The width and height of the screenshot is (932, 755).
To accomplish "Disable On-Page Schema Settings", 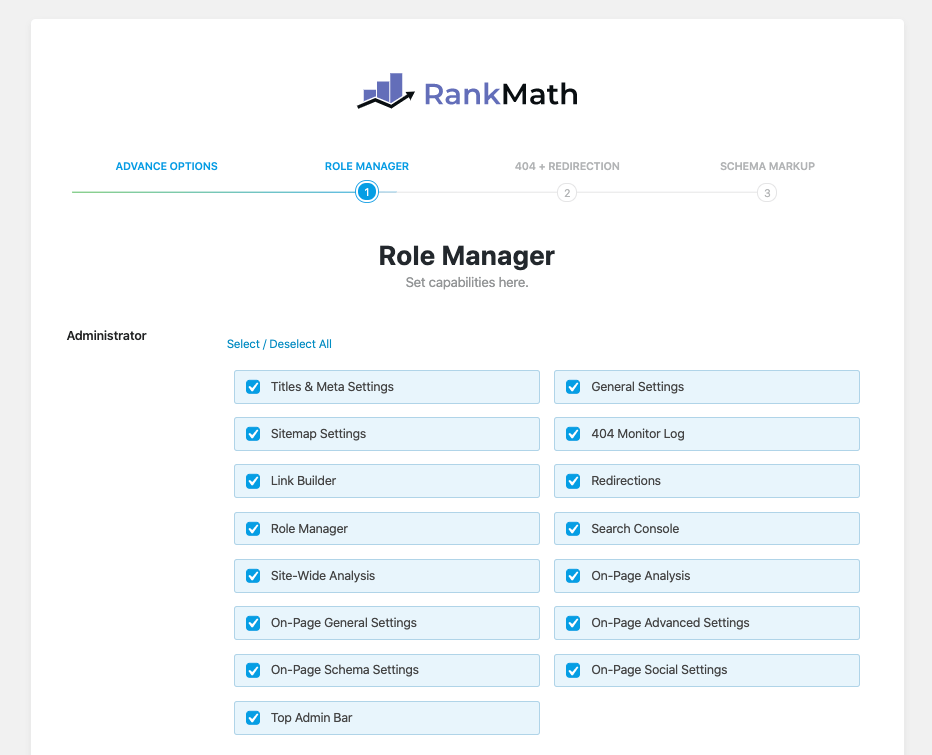I will (253, 671).
